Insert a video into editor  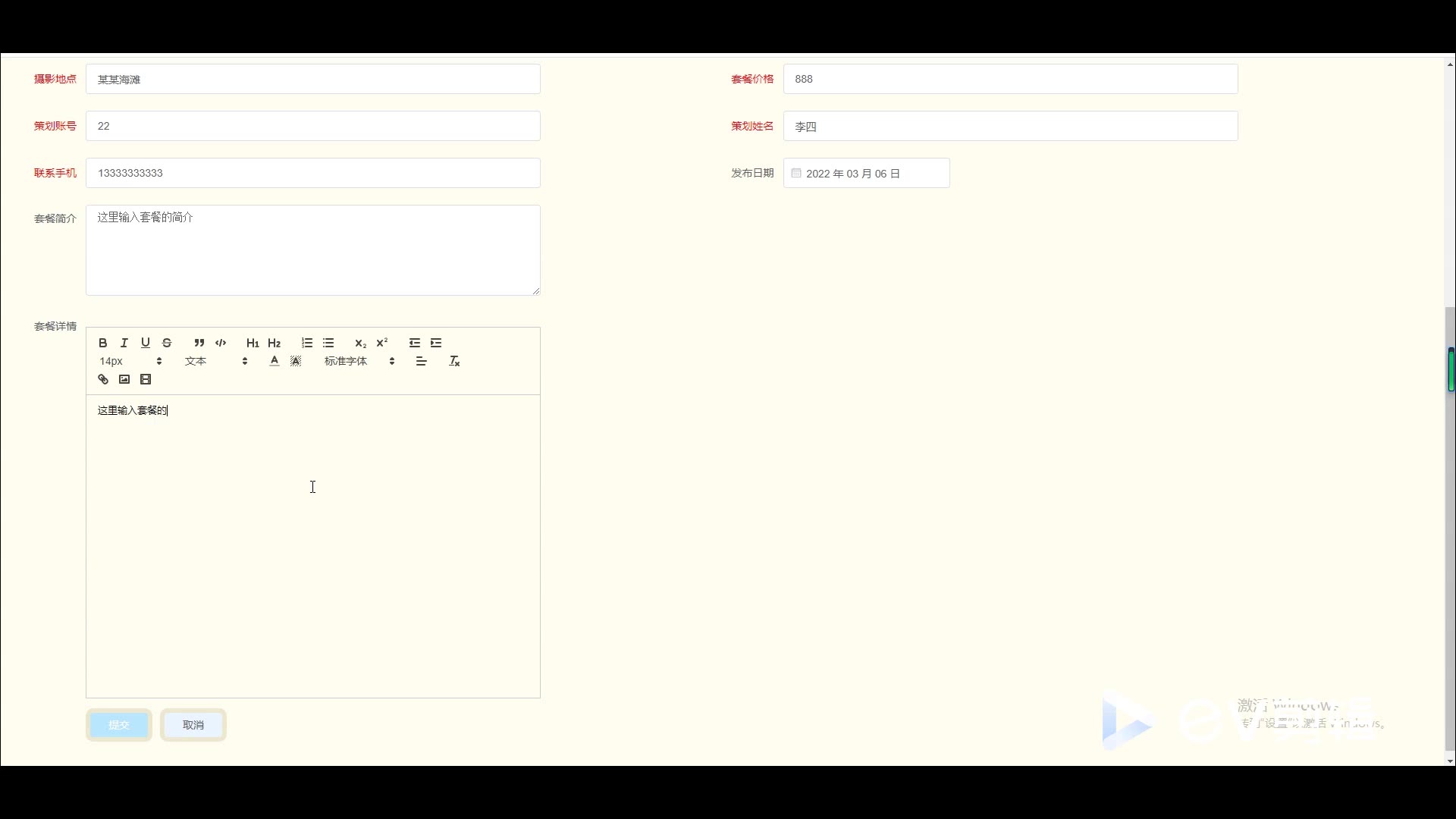click(x=146, y=379)
